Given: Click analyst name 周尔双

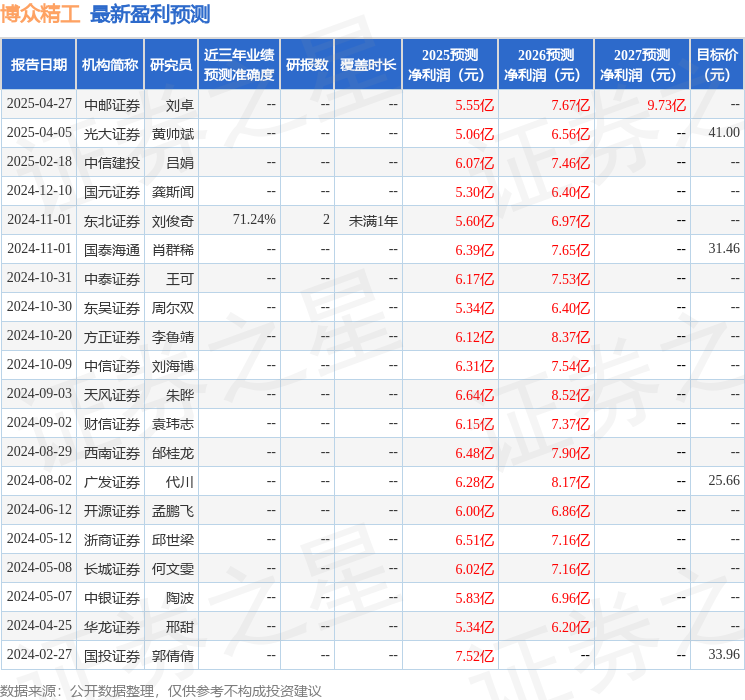Looking at the screenshot, I should (173, 308).
